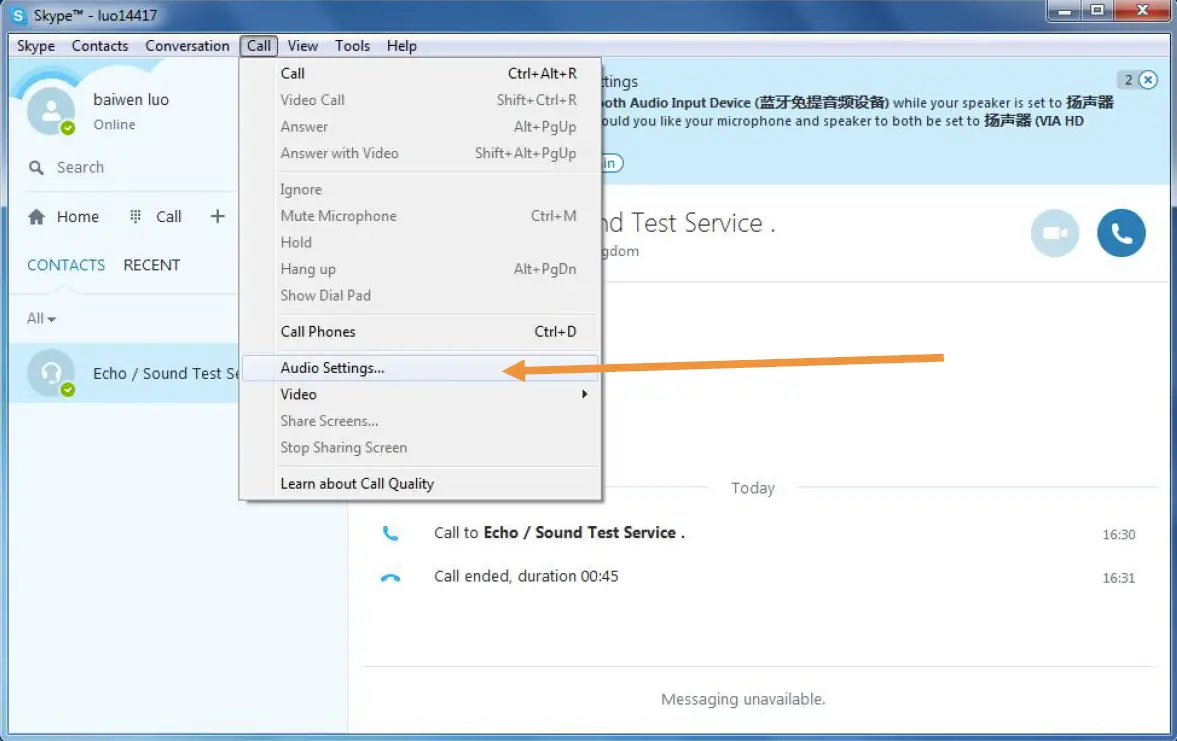Screen dimensions: 1177x741
Task: Open the dial pad grid icon
Action: pyautogui.click(x=135, y=217)
